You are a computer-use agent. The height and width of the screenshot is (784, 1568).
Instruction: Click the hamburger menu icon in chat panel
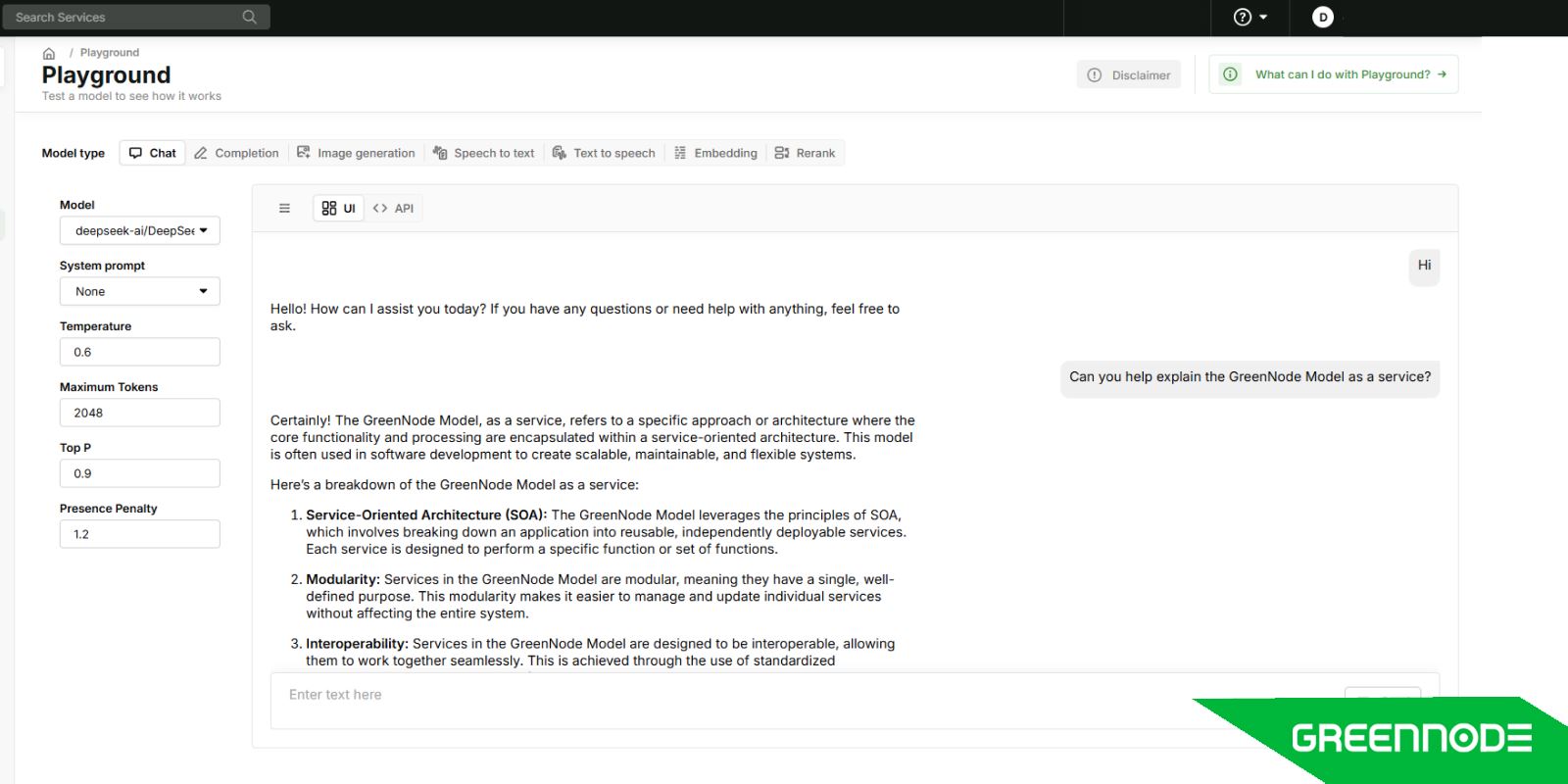(x=284, y=208)
